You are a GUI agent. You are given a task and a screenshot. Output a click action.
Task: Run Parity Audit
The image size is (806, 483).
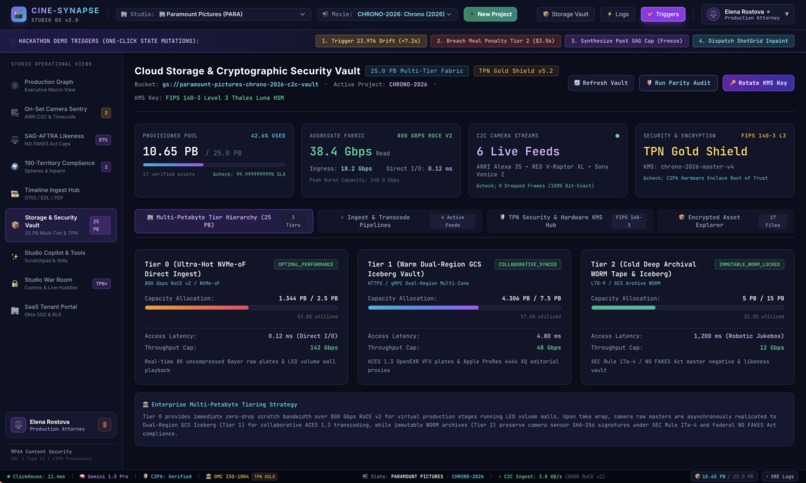[678, 83]
